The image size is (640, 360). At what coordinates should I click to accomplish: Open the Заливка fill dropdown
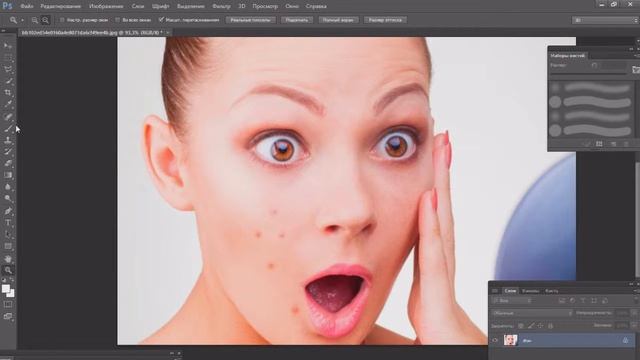[x=634, y=325]
